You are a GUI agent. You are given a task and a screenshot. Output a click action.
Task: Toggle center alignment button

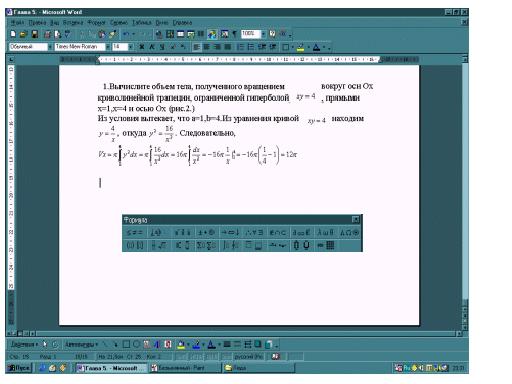207,47
